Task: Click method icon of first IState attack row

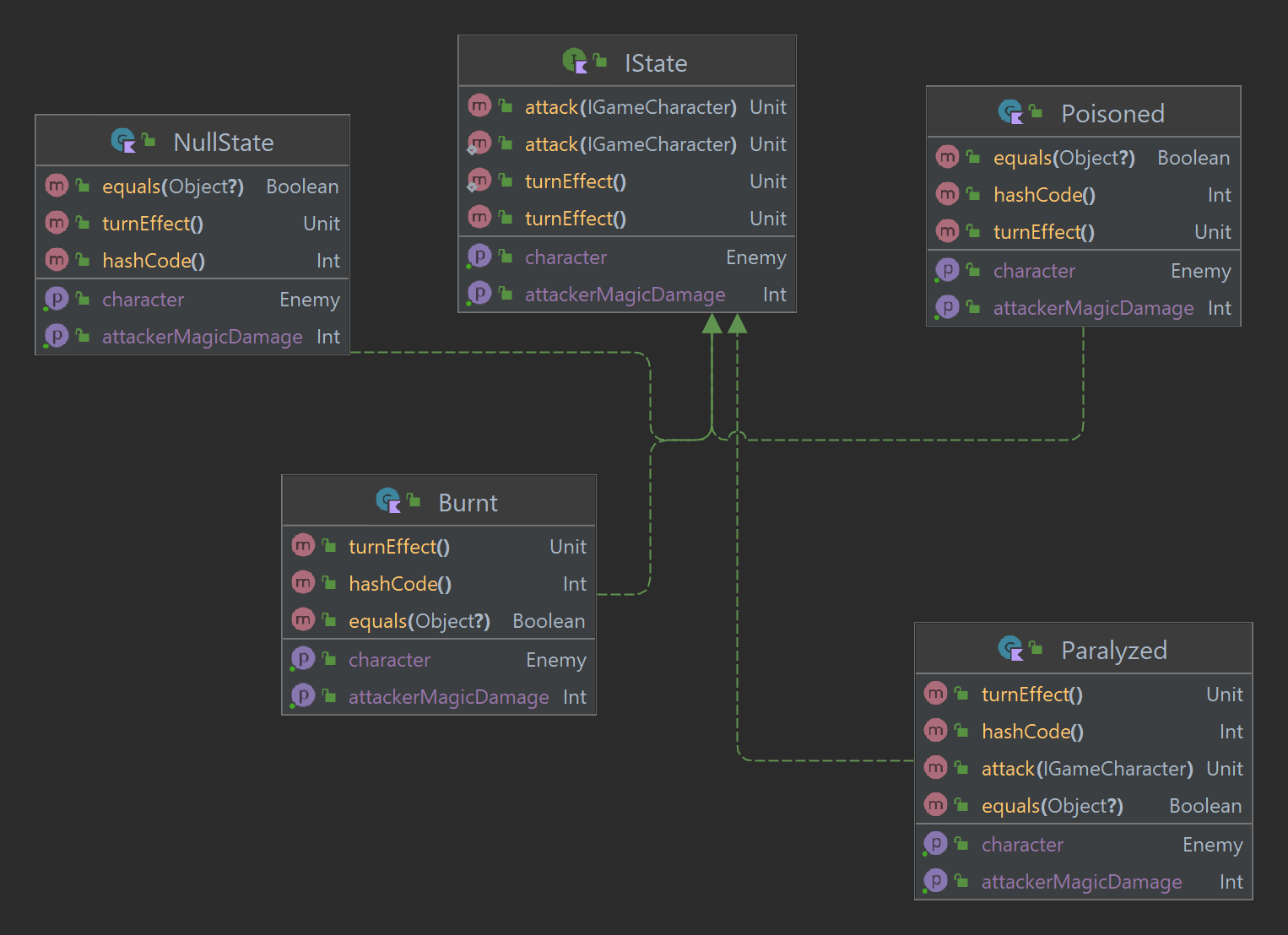Action: (479, 105)
